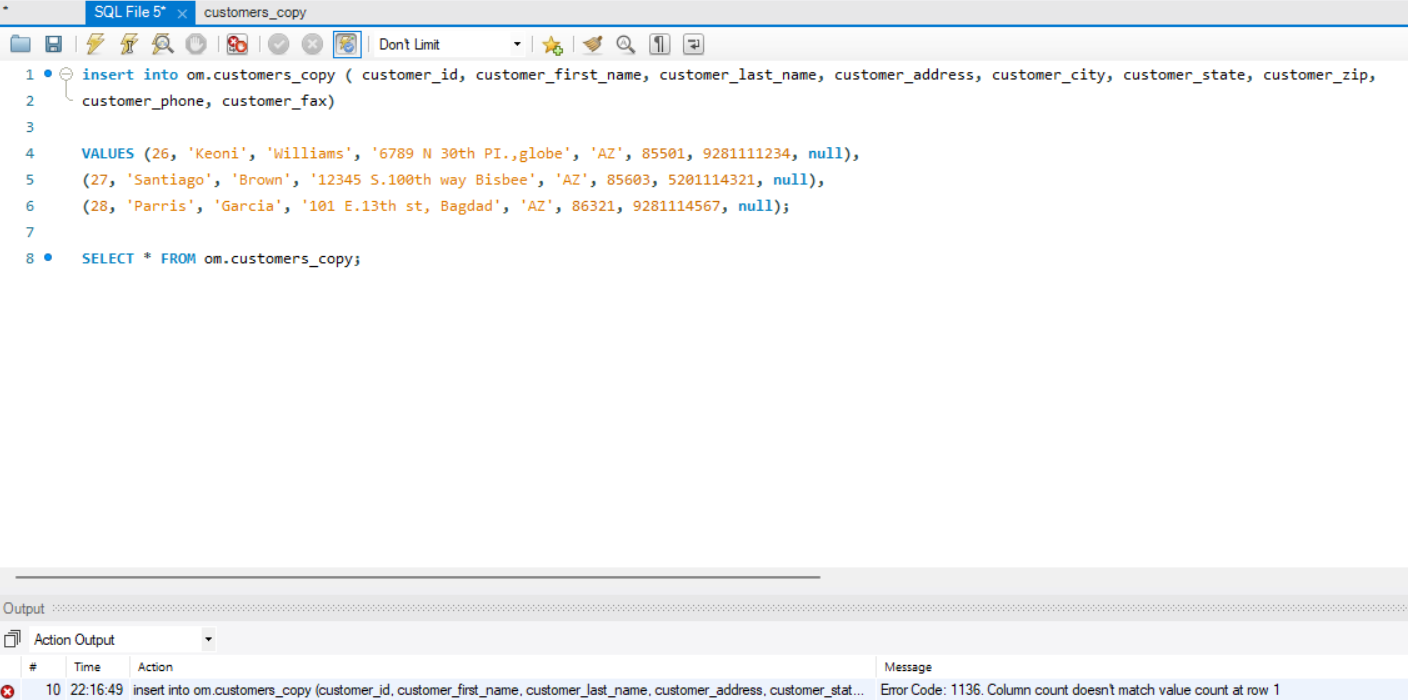Screen dimensions: 1408x700
Task: Collapse the insert statement at line 1
Action: click(x=66, y=73)
